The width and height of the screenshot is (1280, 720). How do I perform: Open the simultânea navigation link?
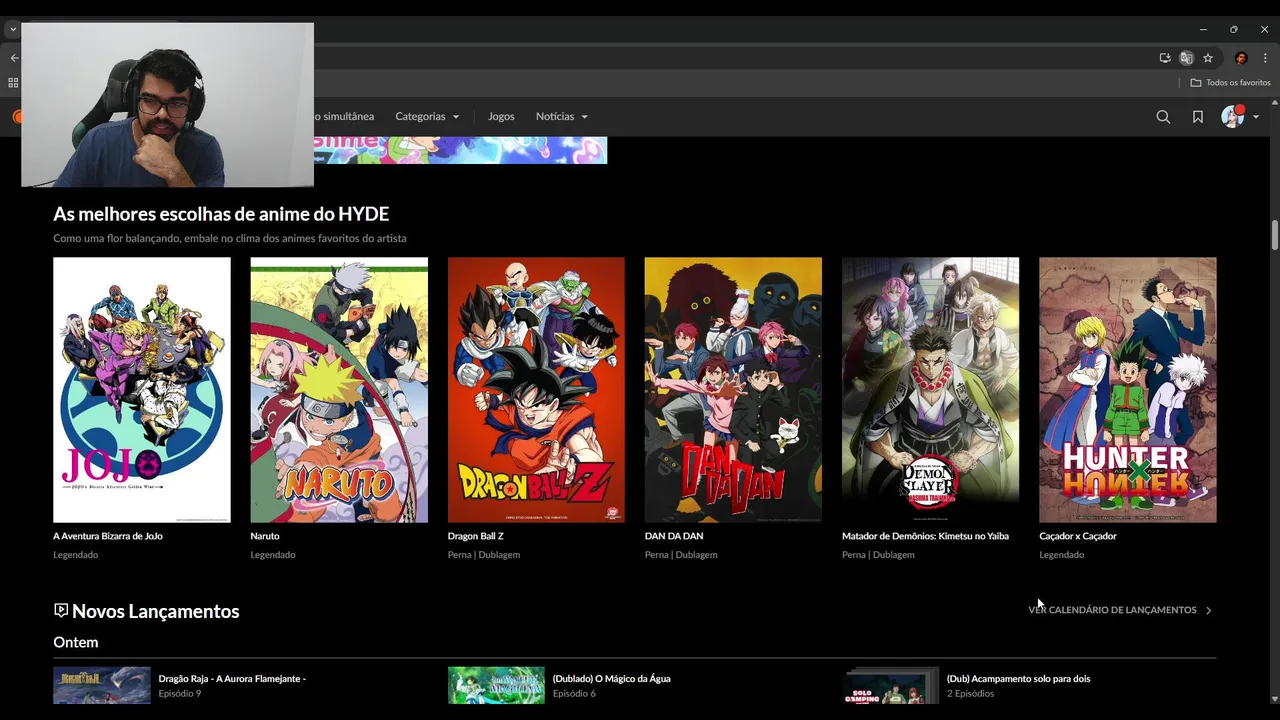click(x=344, y=117)
